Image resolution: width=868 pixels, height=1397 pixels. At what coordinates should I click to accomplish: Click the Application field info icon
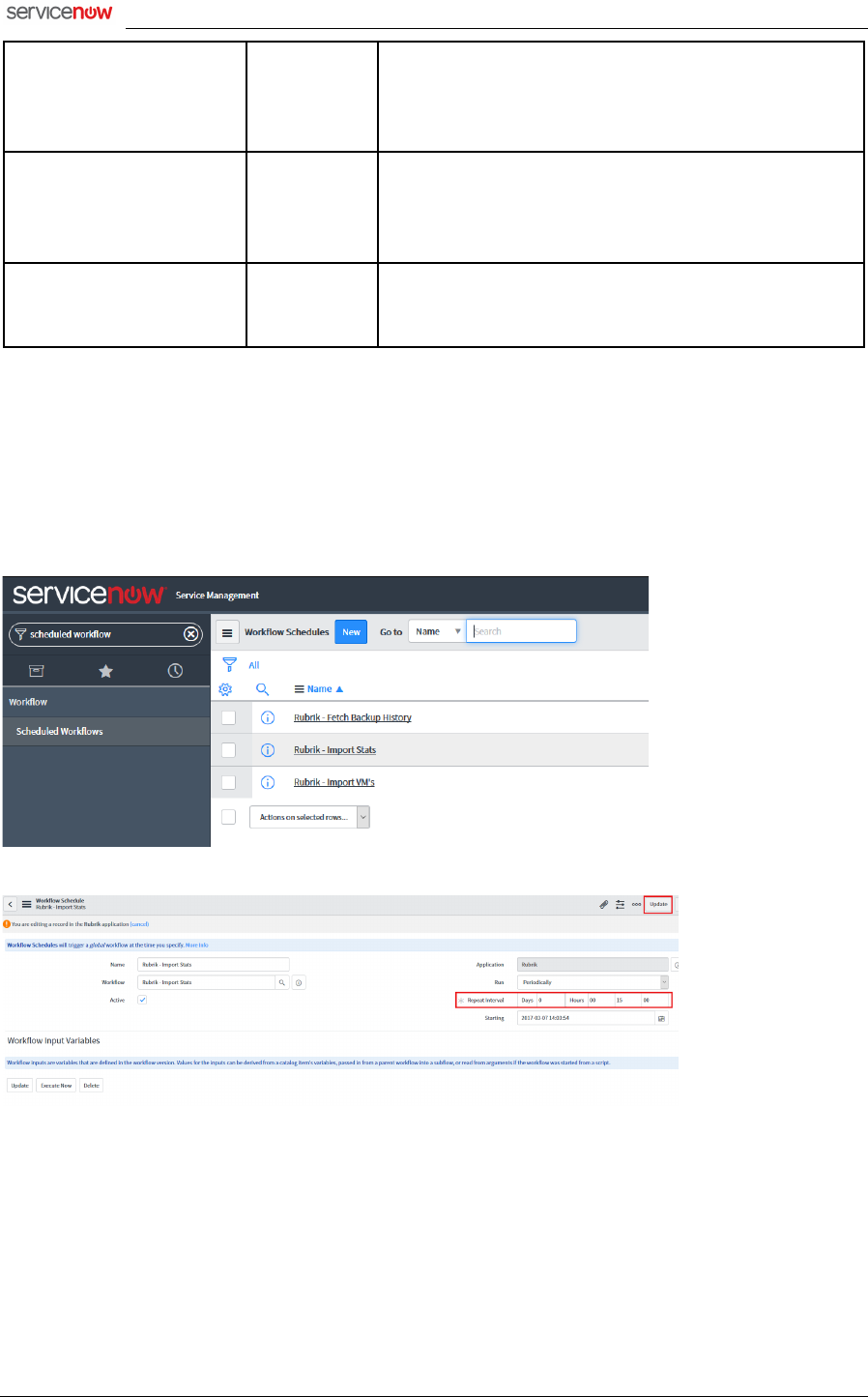pos(676,965)
